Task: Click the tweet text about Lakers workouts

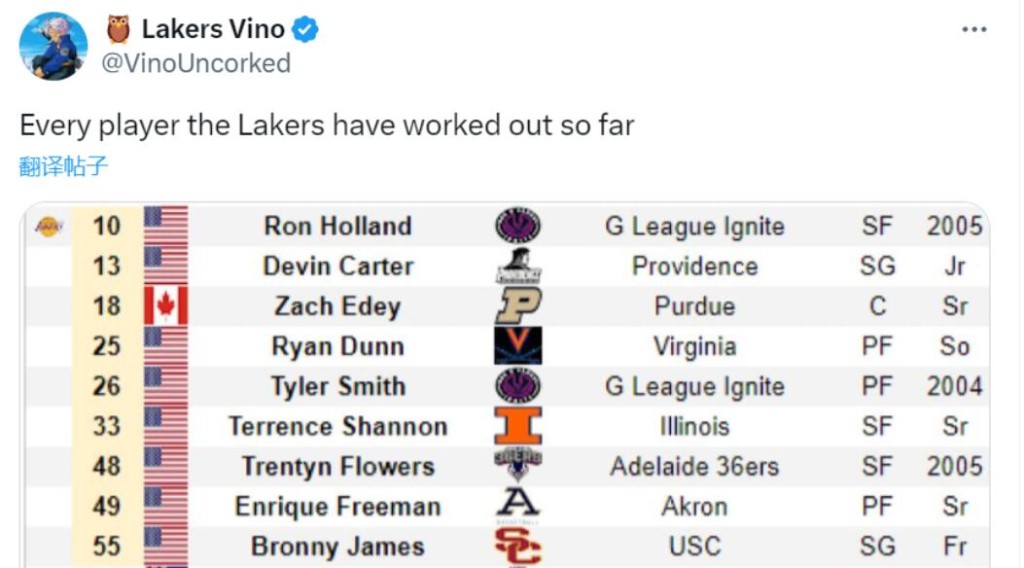Action: click(327, 126)
